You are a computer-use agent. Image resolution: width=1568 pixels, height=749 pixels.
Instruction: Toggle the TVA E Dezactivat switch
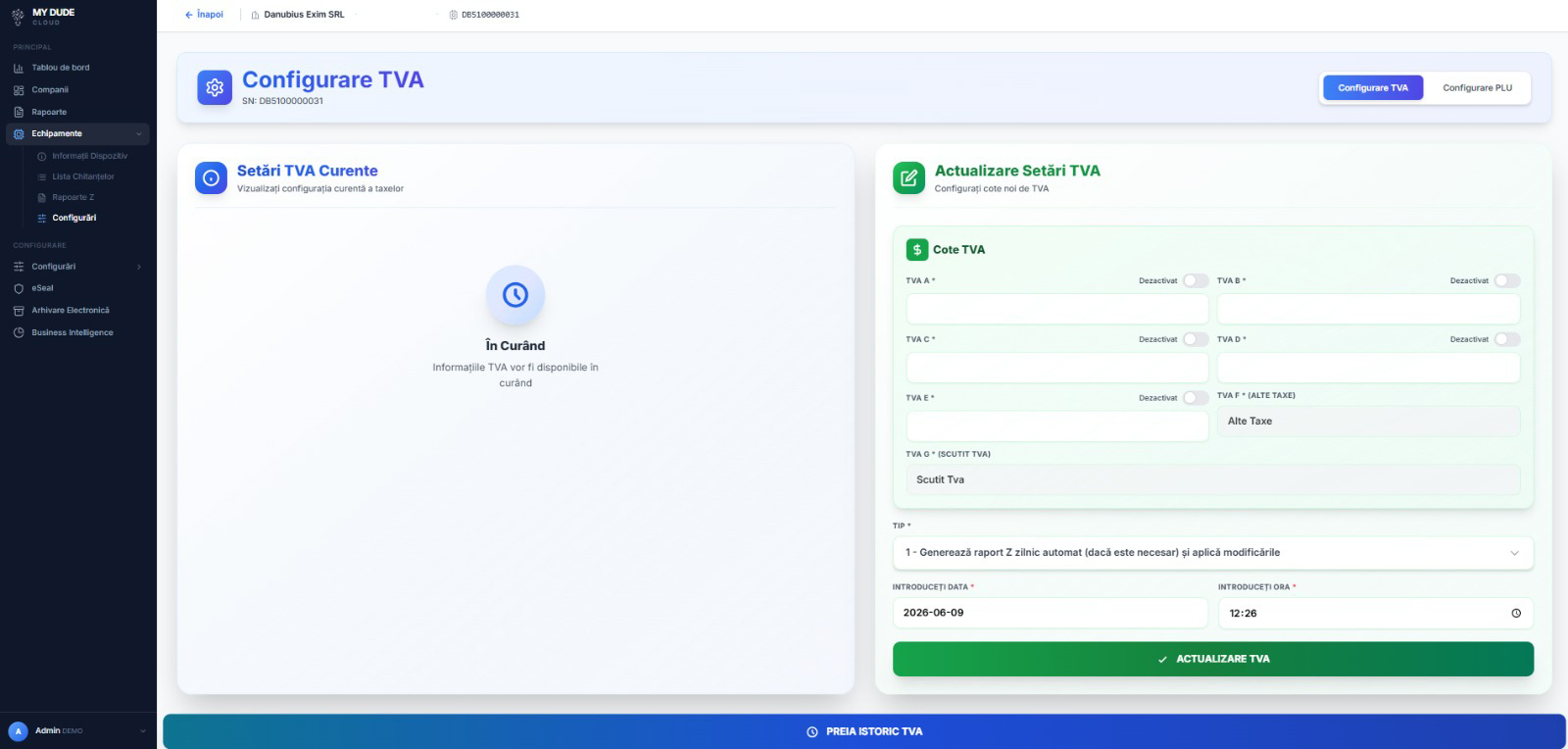click(1196, 398)
